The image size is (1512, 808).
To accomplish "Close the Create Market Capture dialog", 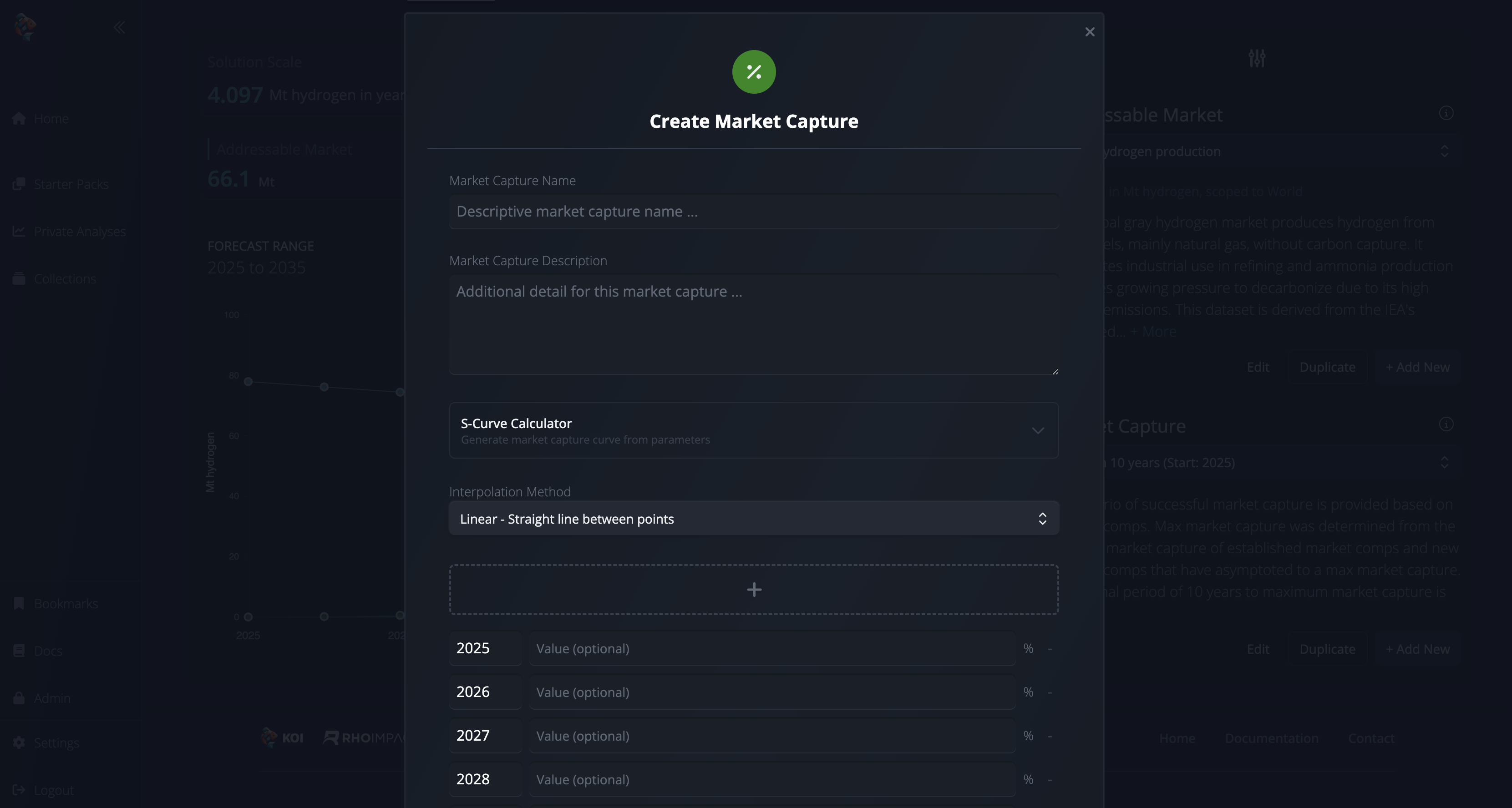I will click(x=1089, y=32).
